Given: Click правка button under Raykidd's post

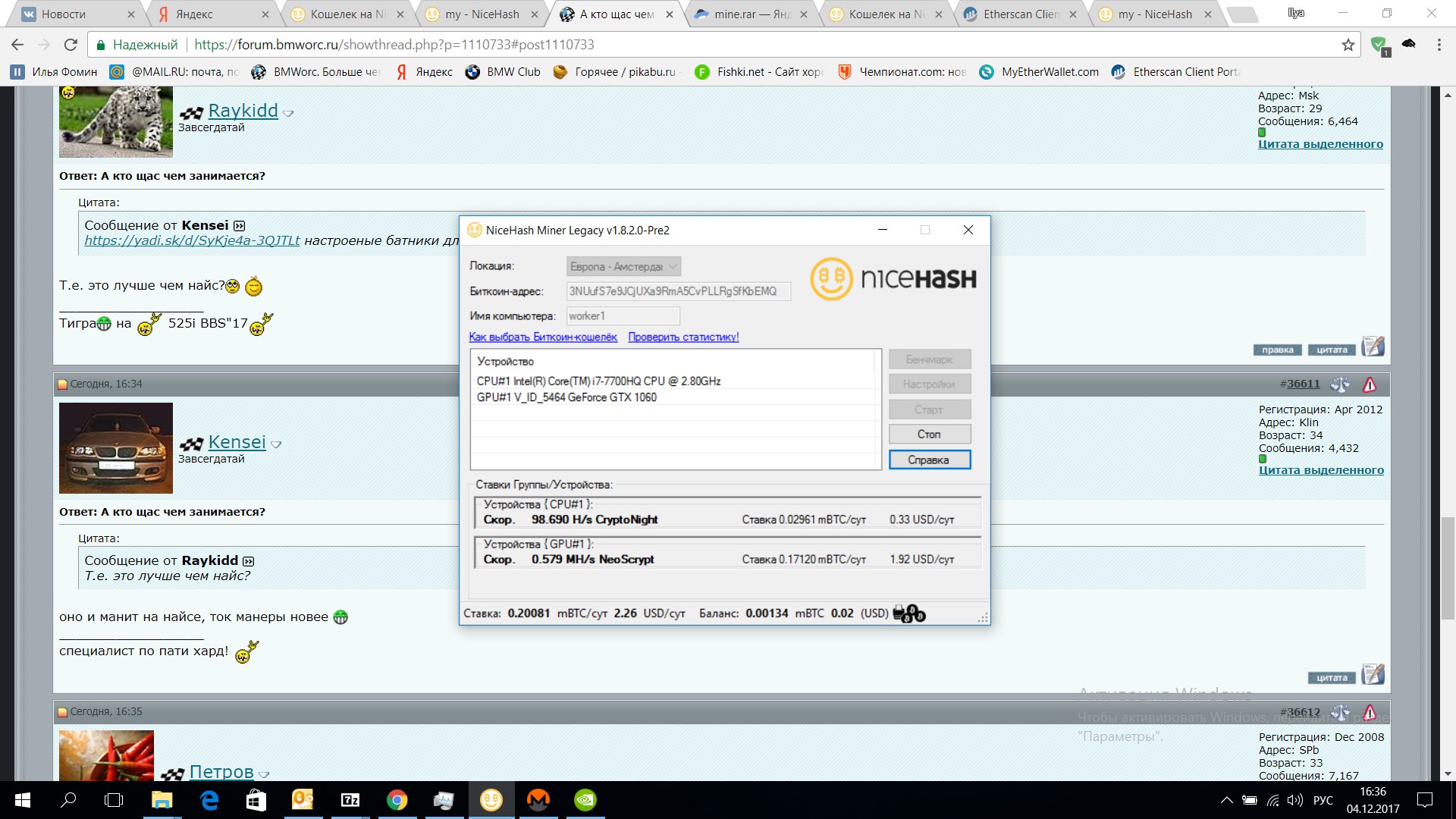Looking at the screenshot, I should [1278, 350].
